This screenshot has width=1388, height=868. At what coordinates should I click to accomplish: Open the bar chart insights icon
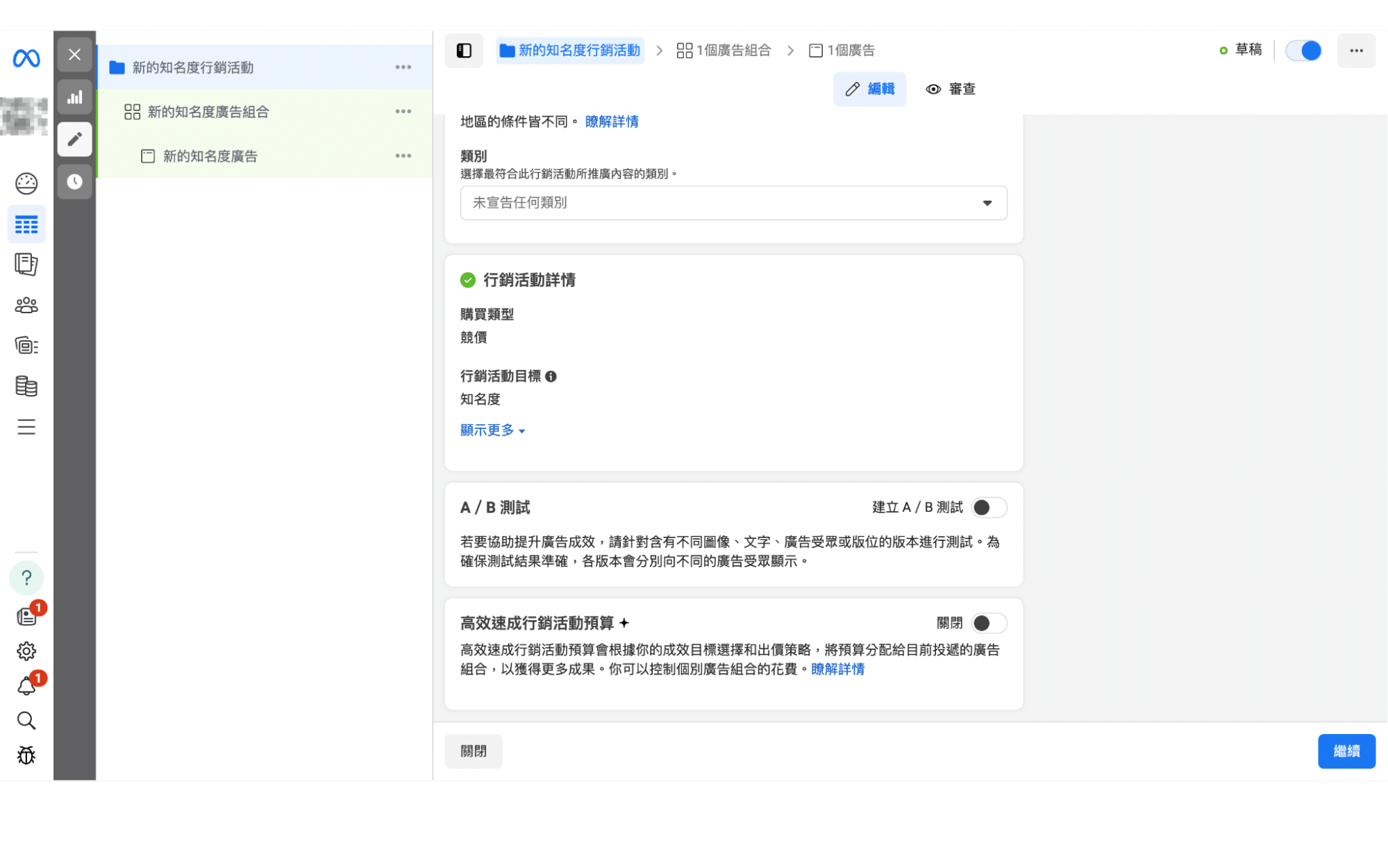pos(74,97)
